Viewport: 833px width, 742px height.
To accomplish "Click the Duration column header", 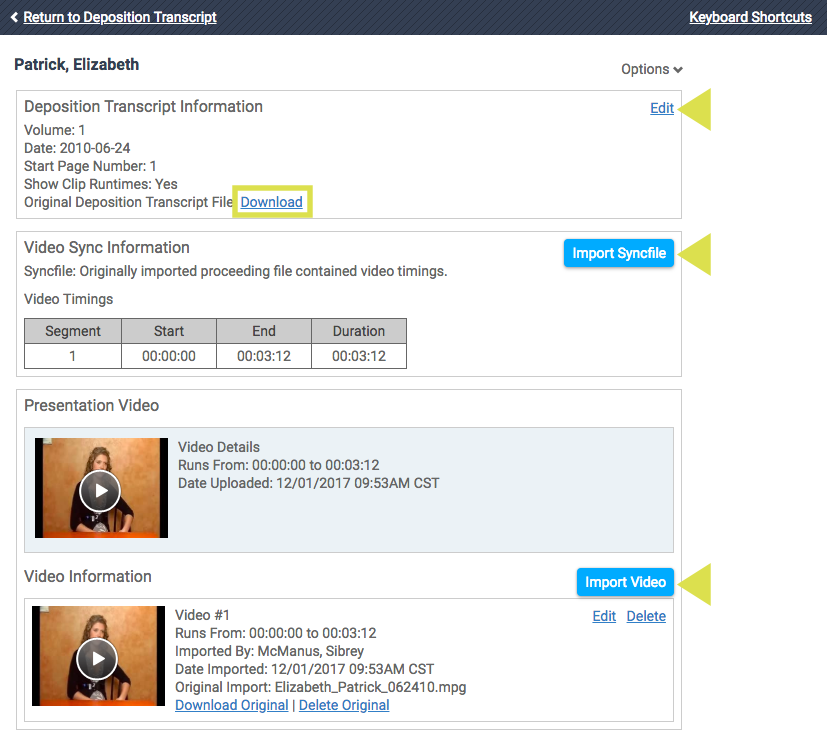I will point(359,331).
